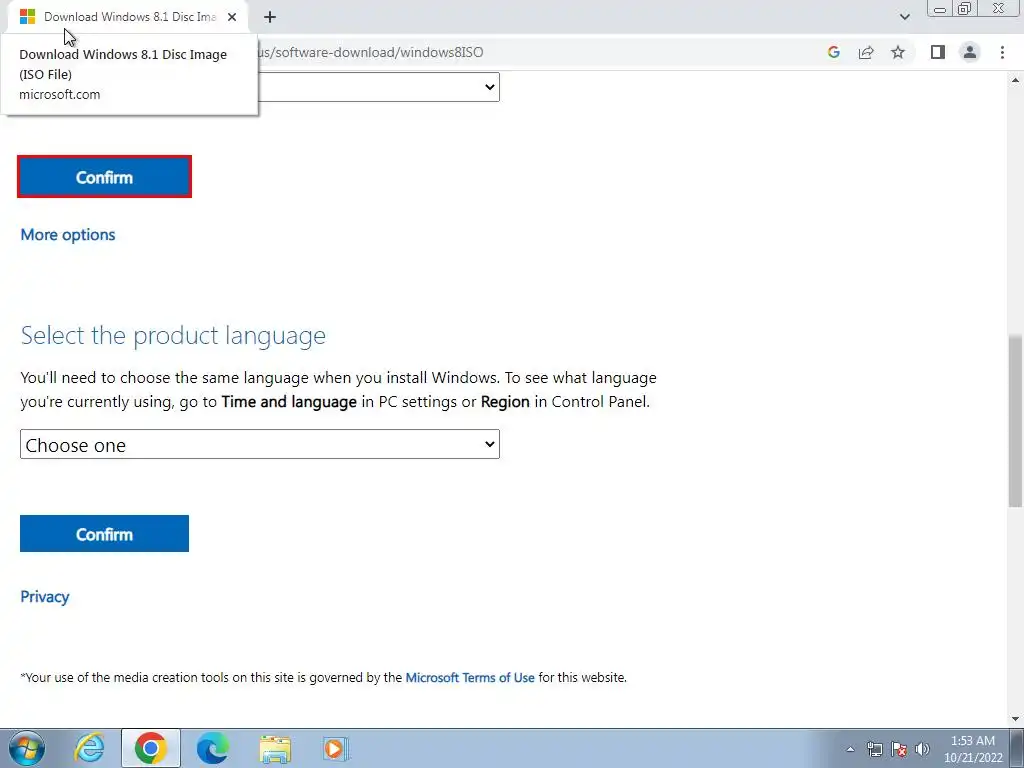This screenshot has height=768, width=1024.
Task: Open the Action Center flag icon
Action: (x=899, y=749)
